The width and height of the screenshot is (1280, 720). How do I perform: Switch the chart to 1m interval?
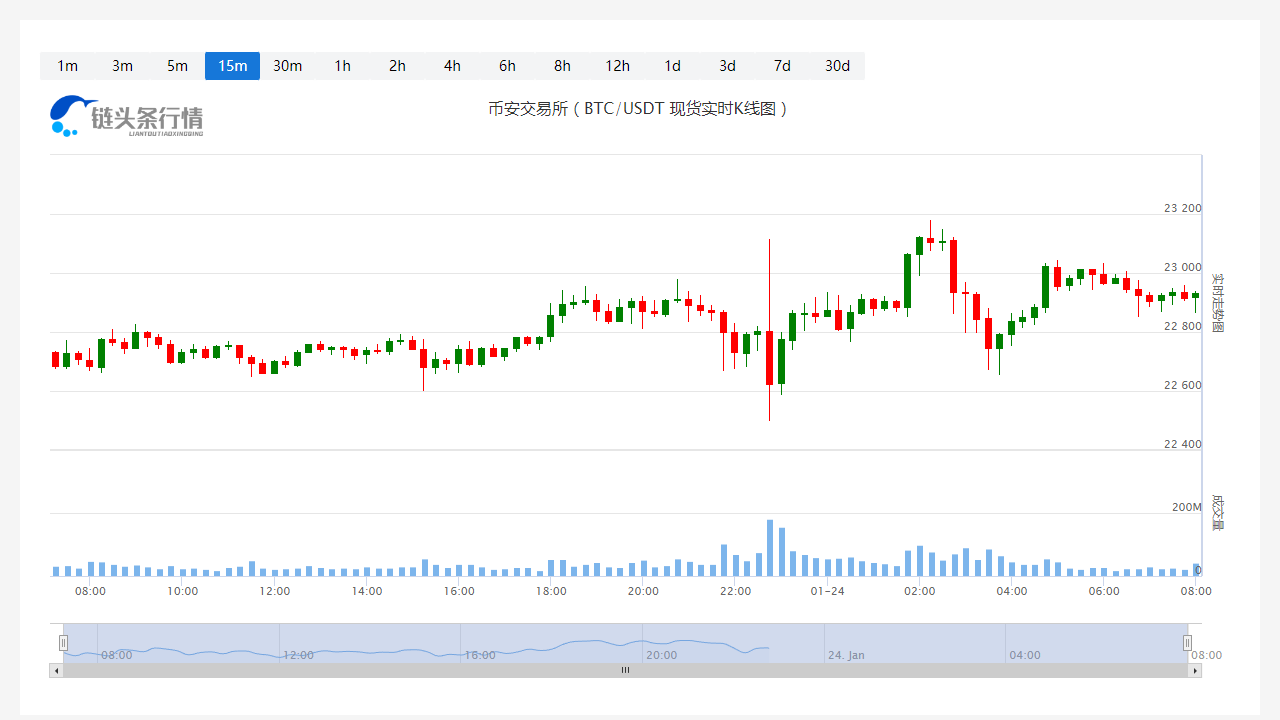[67, 65]
